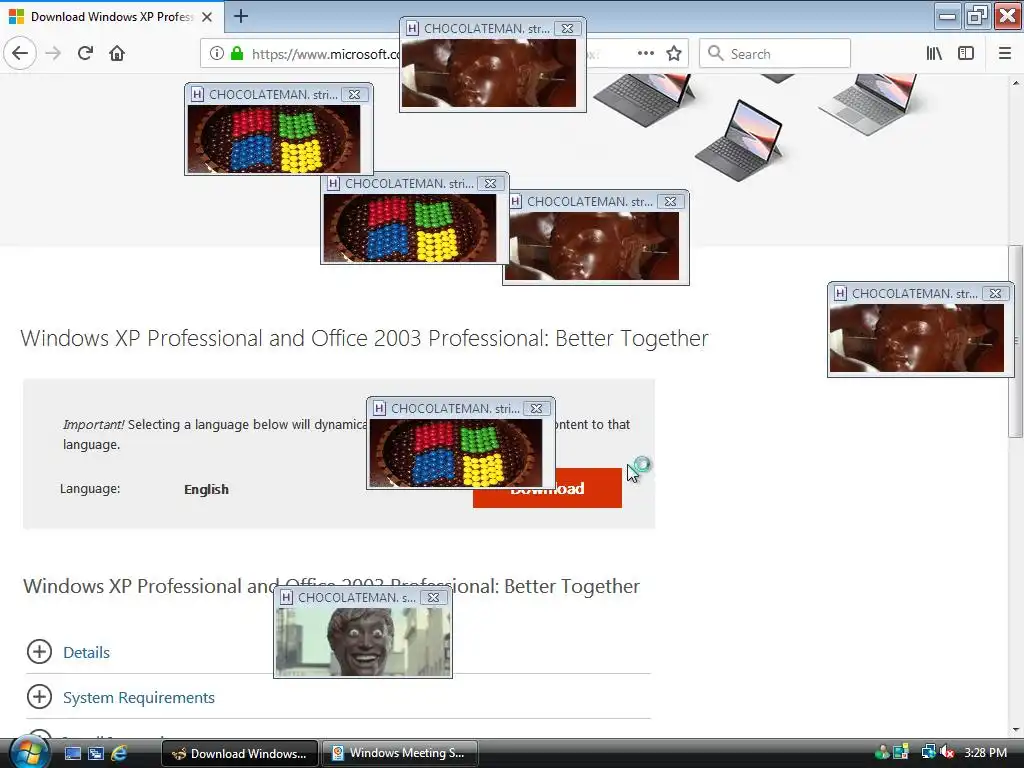1024x768 pixels.
Task: Focus the Search box in the toolbar
Action: tap(775, 54)
